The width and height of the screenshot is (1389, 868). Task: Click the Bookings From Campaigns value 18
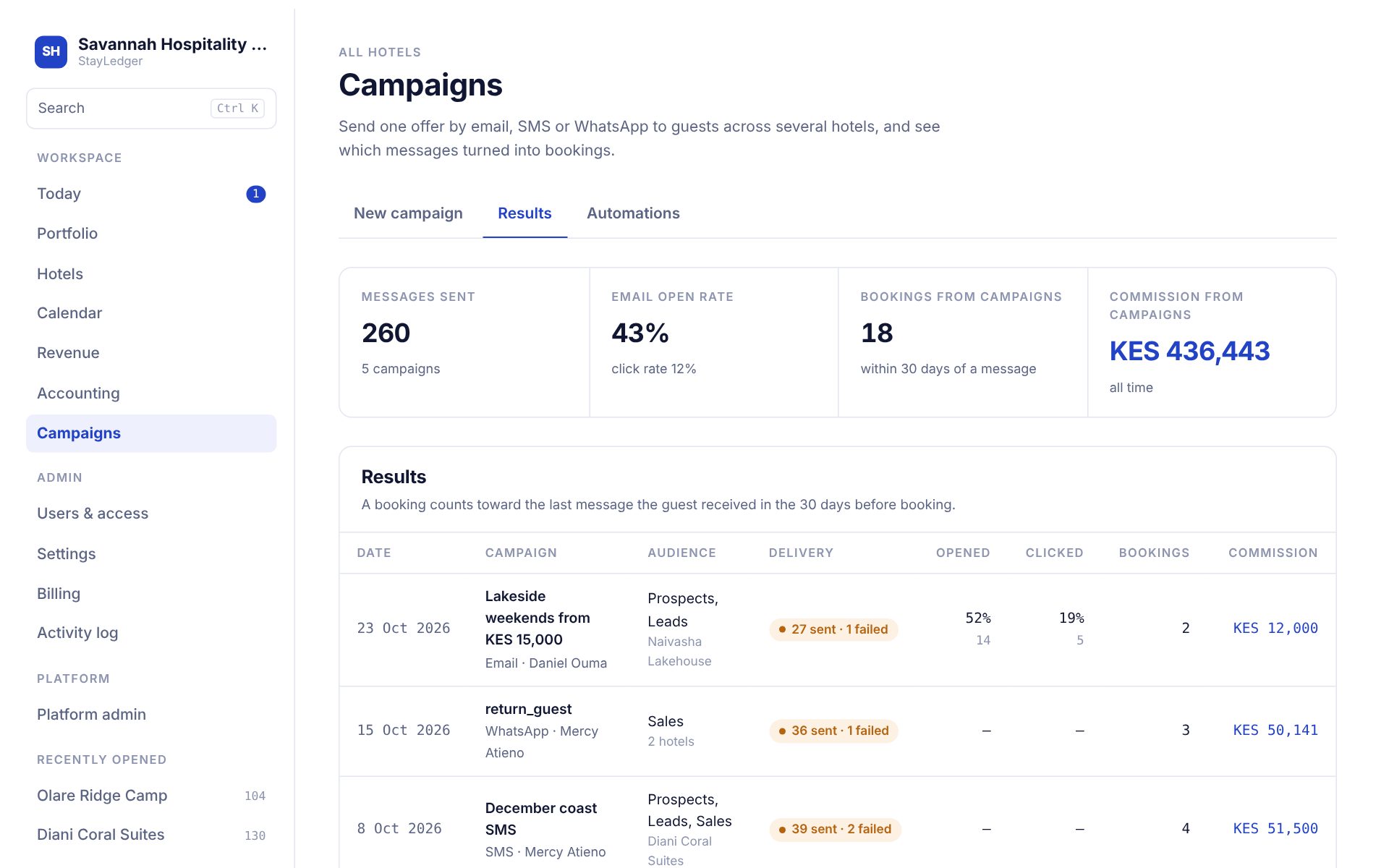[877, 333]
